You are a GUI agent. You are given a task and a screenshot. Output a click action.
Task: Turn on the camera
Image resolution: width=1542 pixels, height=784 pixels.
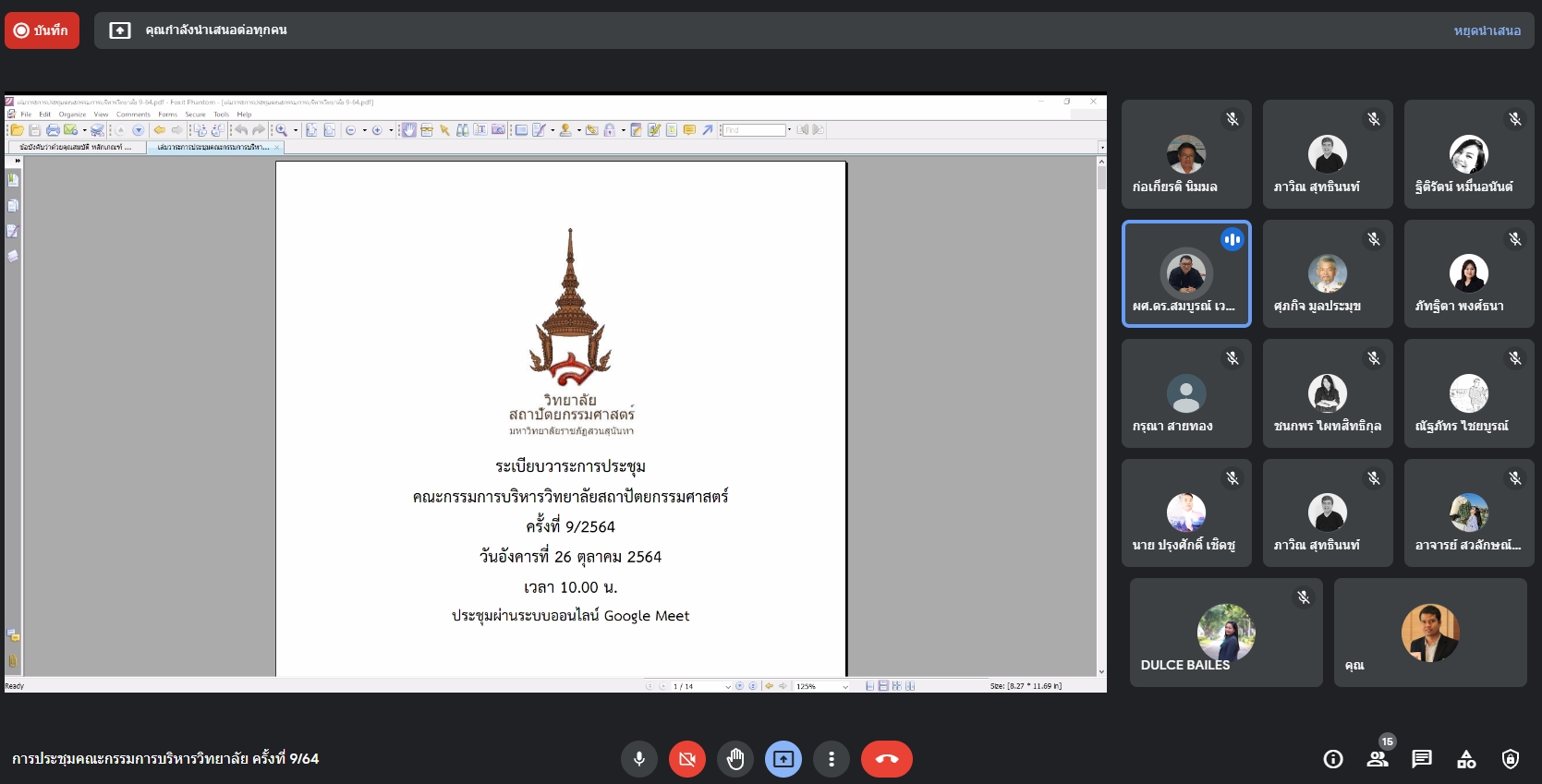pyautogui.click(x=687, y=759)
